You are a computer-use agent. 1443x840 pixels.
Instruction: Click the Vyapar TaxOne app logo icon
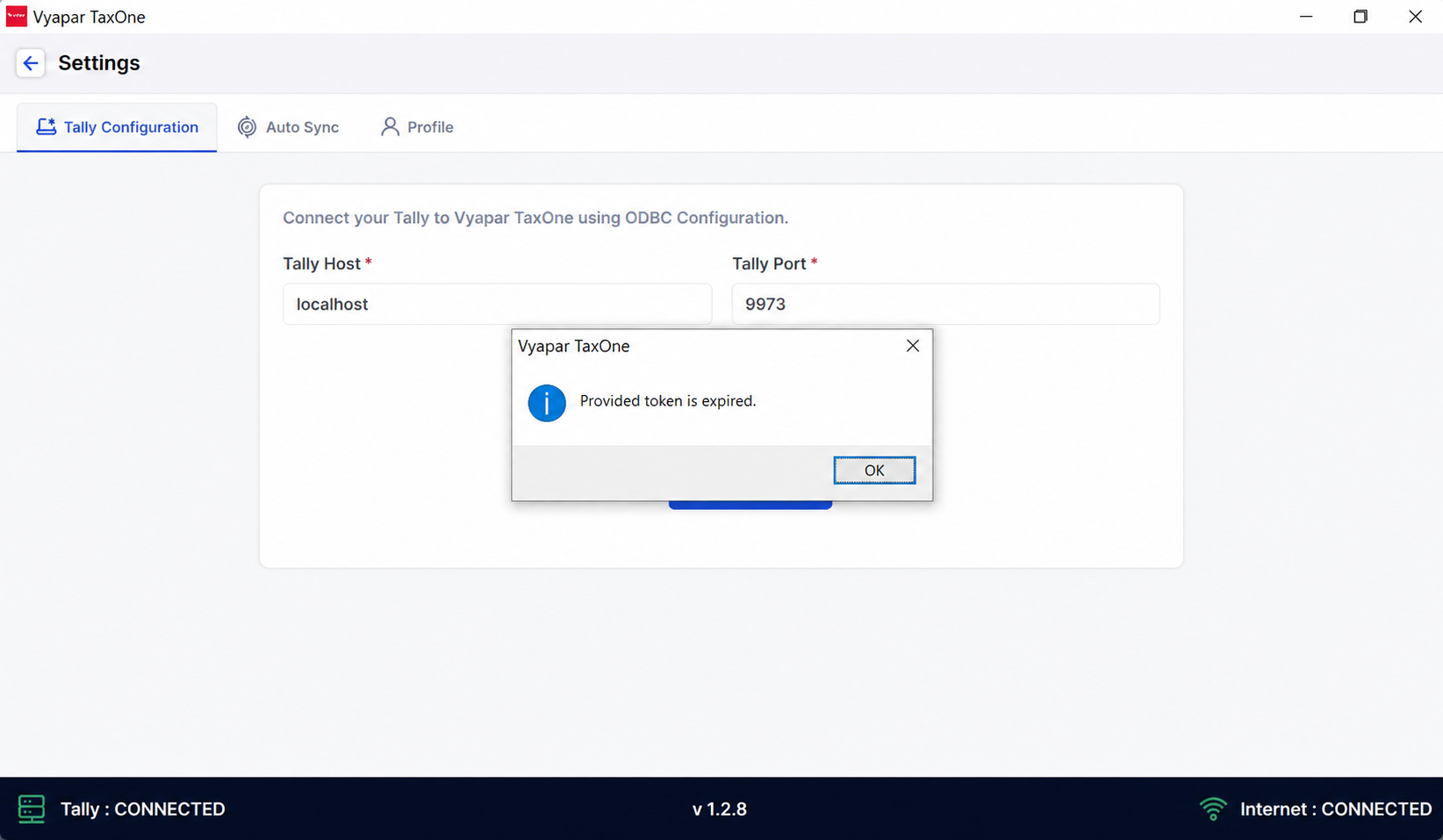(17, 17)
